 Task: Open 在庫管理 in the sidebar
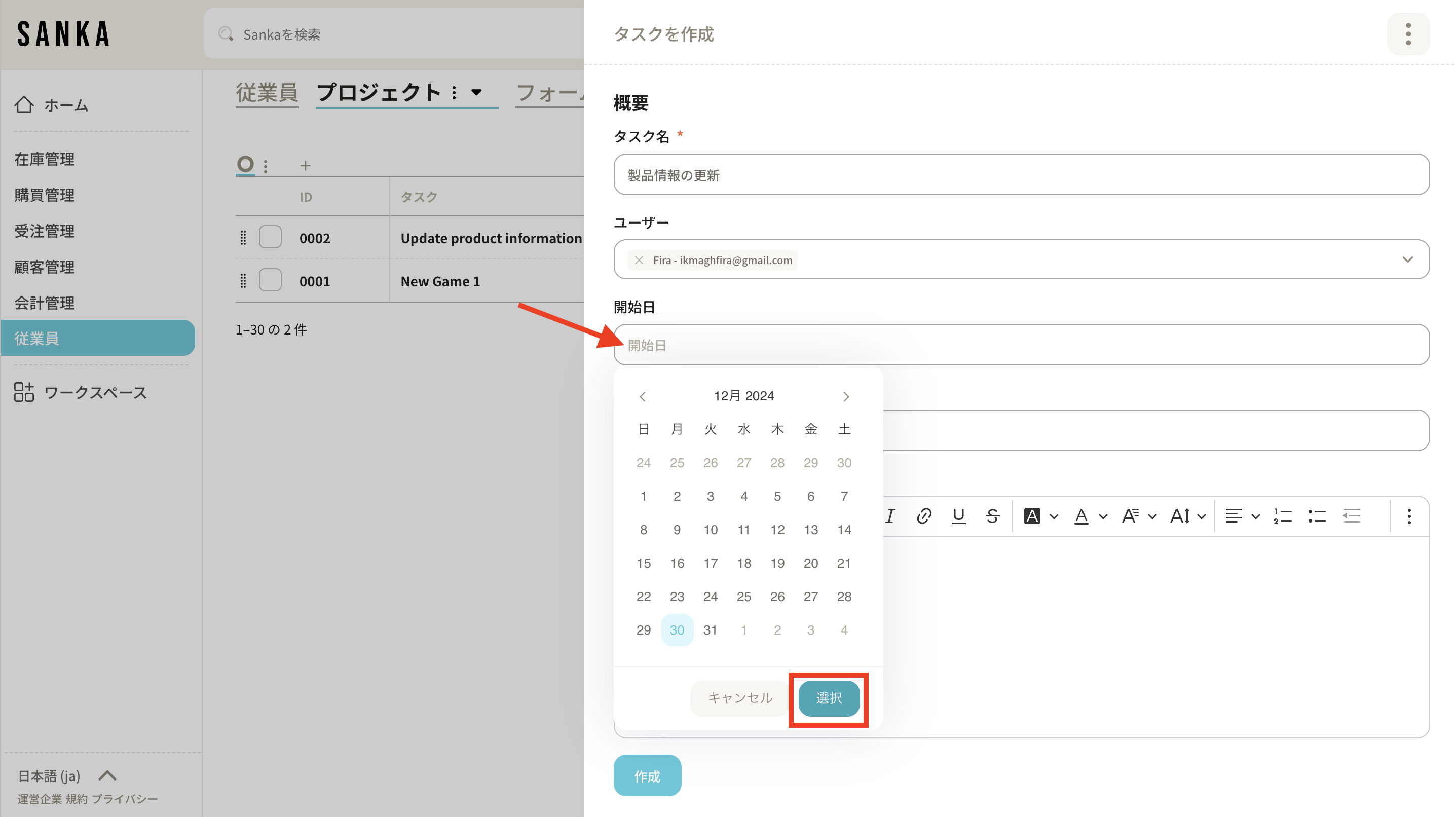[x=45, y=159]
